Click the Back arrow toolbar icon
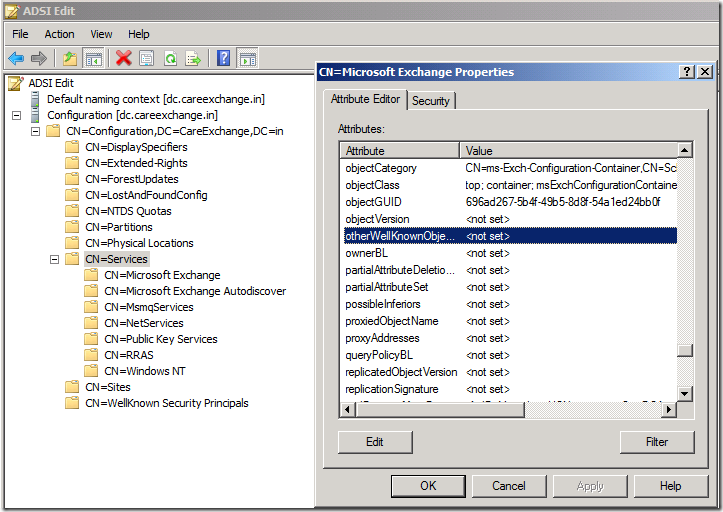The height and width of the screenshot is (512, 723). (x=16, y=59)
